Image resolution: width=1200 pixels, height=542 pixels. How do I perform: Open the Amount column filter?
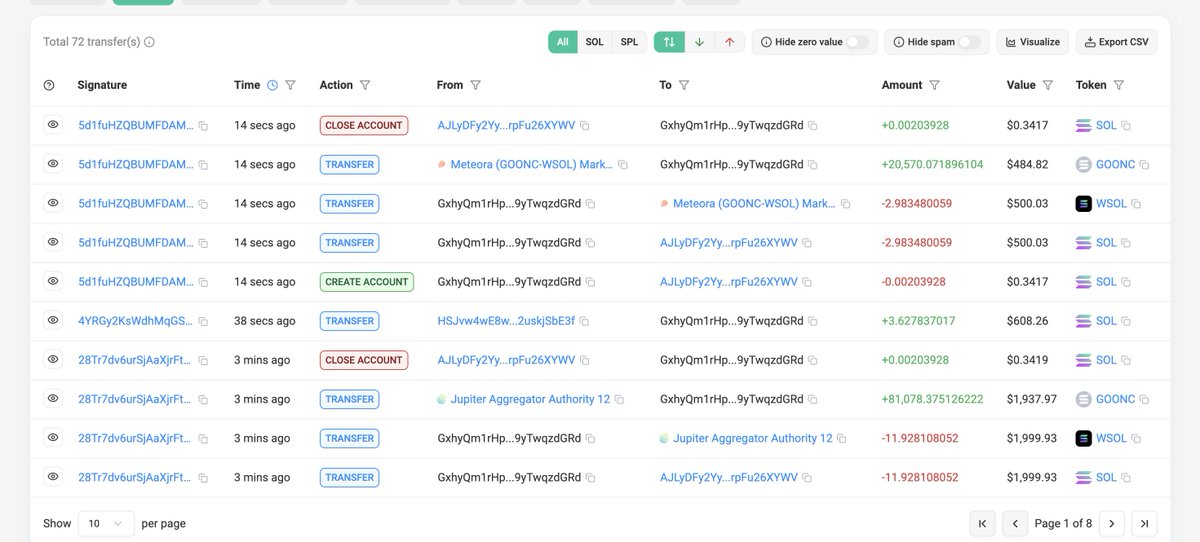[x=934, y=85]
